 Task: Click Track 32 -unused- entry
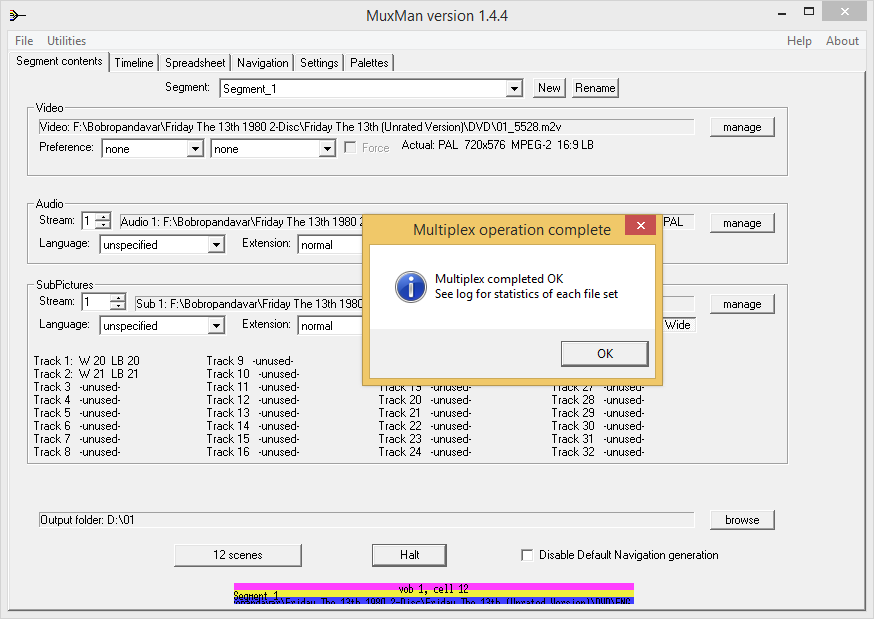pos(598,452)
